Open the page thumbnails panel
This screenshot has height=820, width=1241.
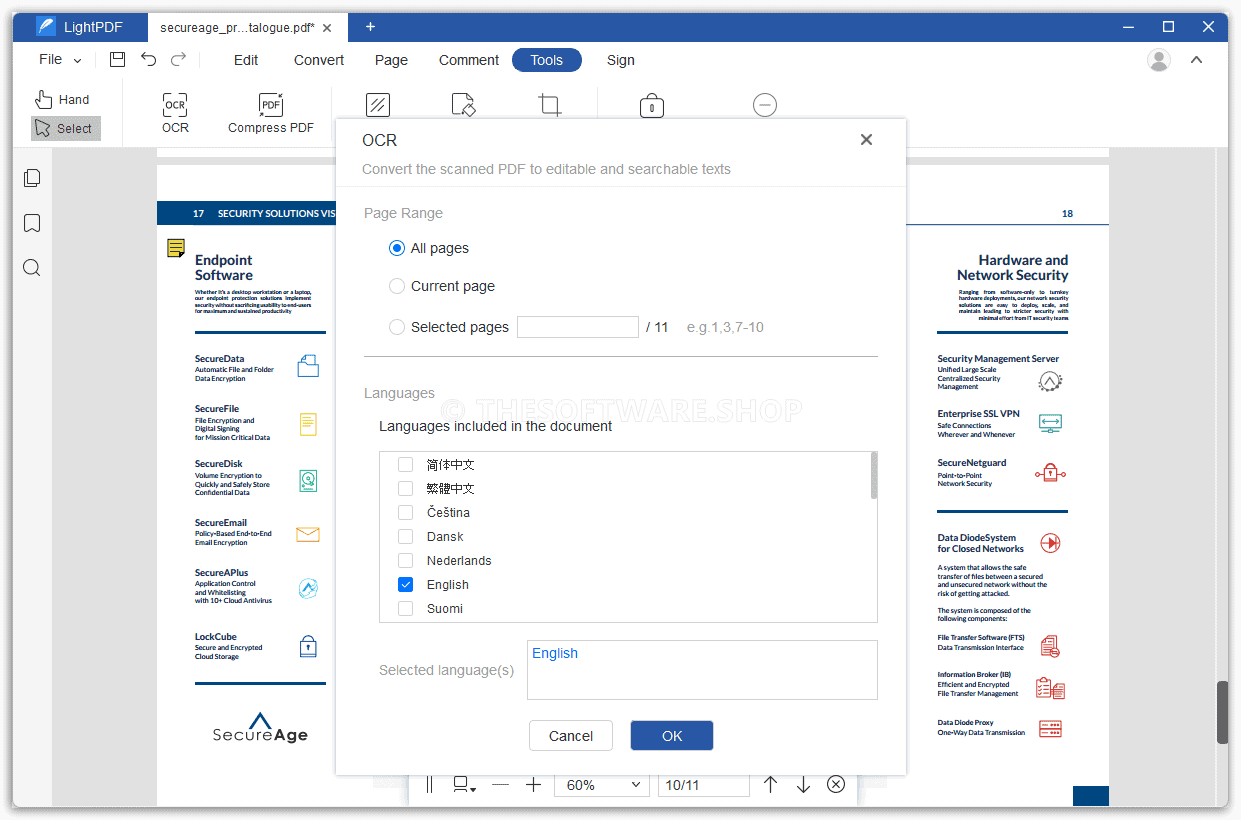coord(32,178)
